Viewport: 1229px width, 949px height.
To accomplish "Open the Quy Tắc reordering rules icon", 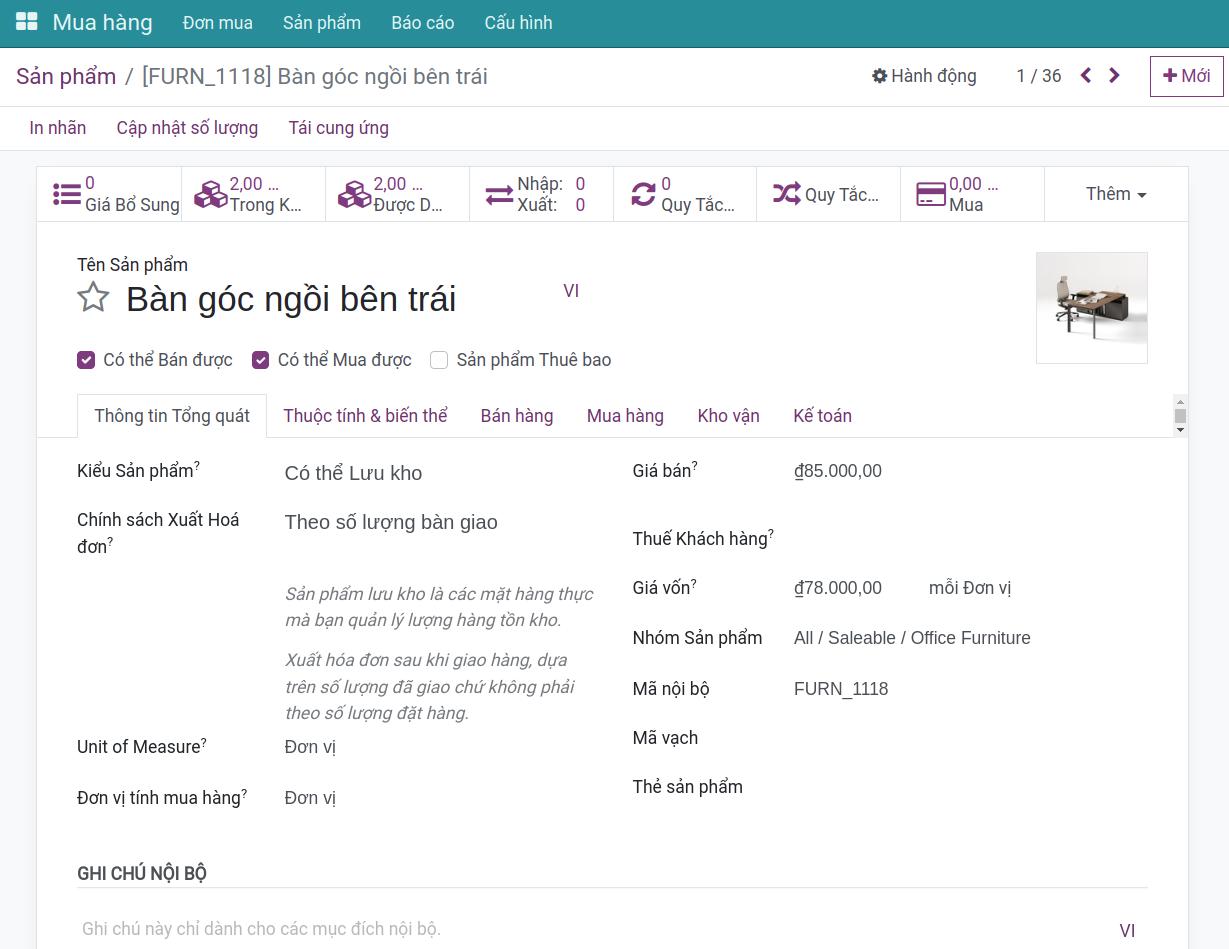I will pos(643,192).
